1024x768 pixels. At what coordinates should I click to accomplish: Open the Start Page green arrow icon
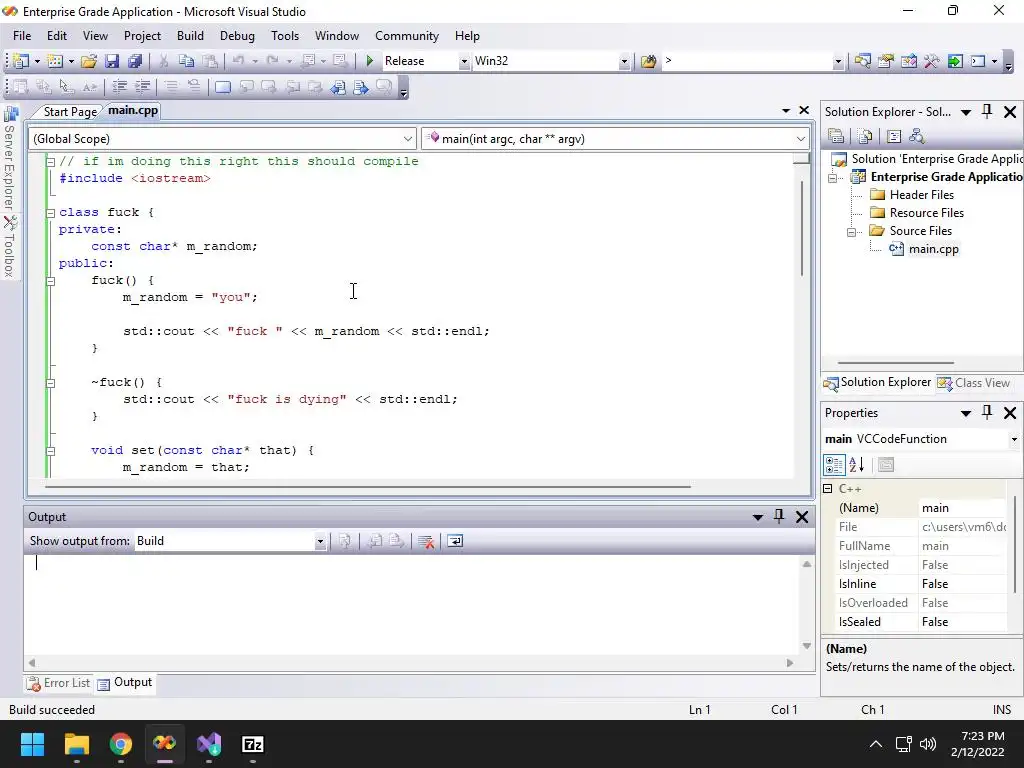coord(955,61)
